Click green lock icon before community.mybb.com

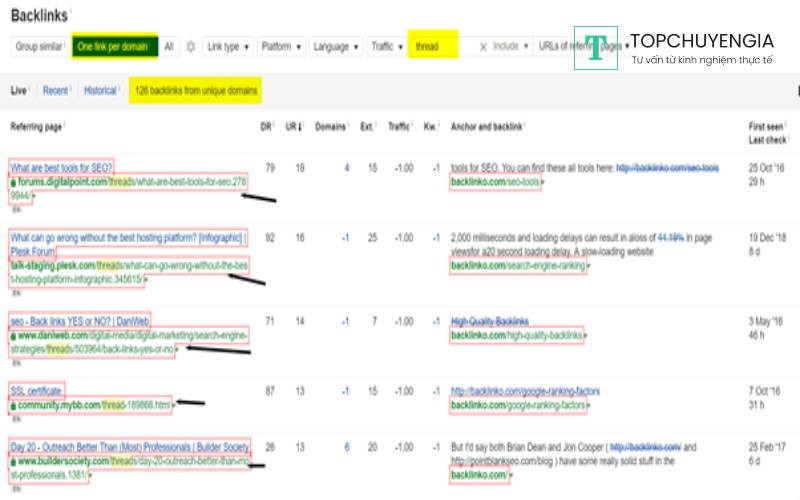[x=13, y=406]
